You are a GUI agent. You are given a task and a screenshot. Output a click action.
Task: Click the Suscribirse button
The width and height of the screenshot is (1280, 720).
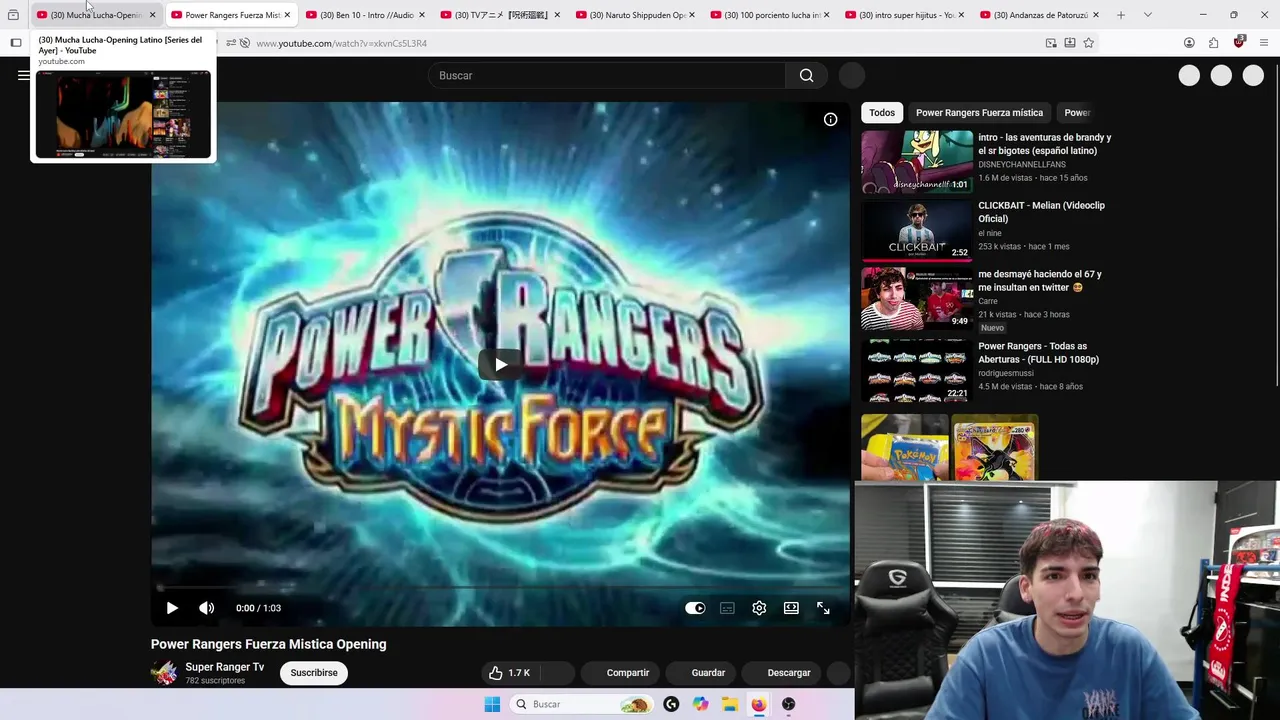coord(314,673)
